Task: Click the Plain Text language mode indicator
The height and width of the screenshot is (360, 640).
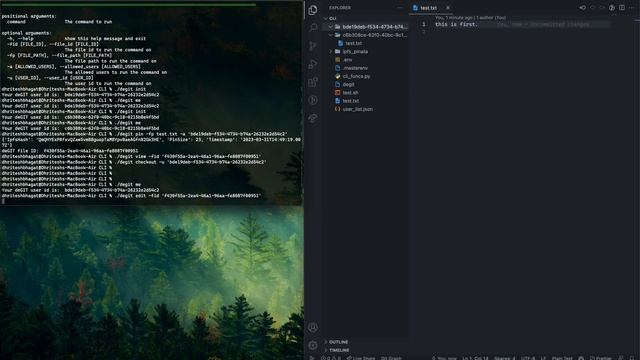Action: click(562, 358)
